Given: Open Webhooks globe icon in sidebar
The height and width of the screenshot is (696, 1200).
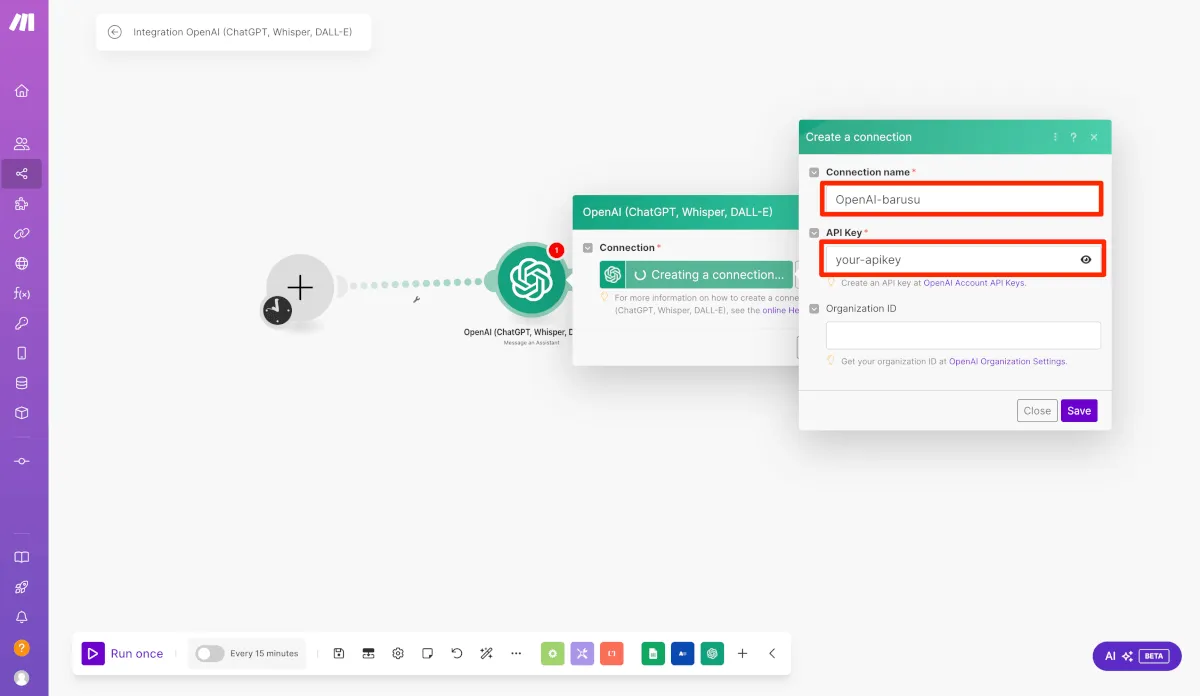Looking at the screenshot, I should pyautogui.click(x=22, y=264).
